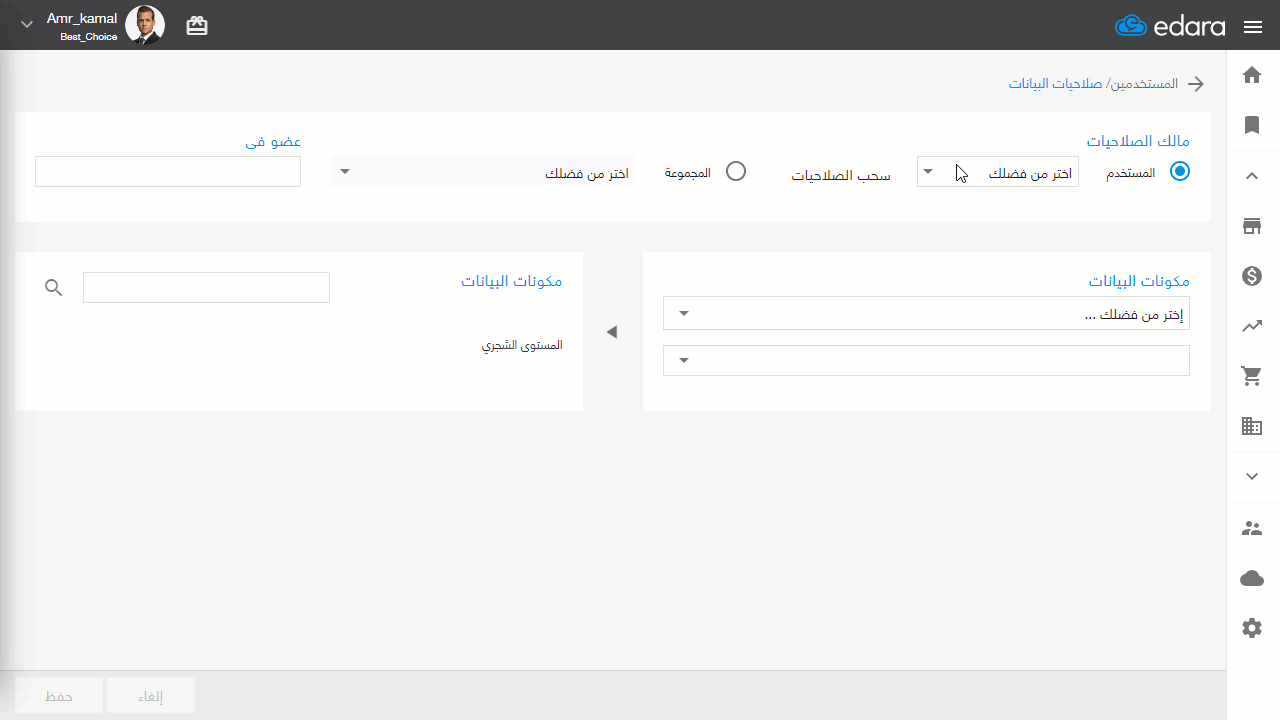Select the المجموعة radio button
Viewport: 1280px width, 720px height.
(736, 171)
